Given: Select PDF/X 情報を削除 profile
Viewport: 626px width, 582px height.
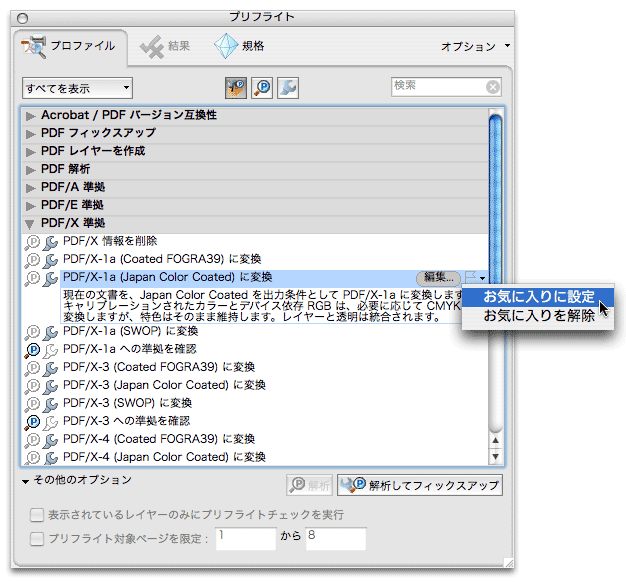Looking at the screenshot, I should click(110, 242).
